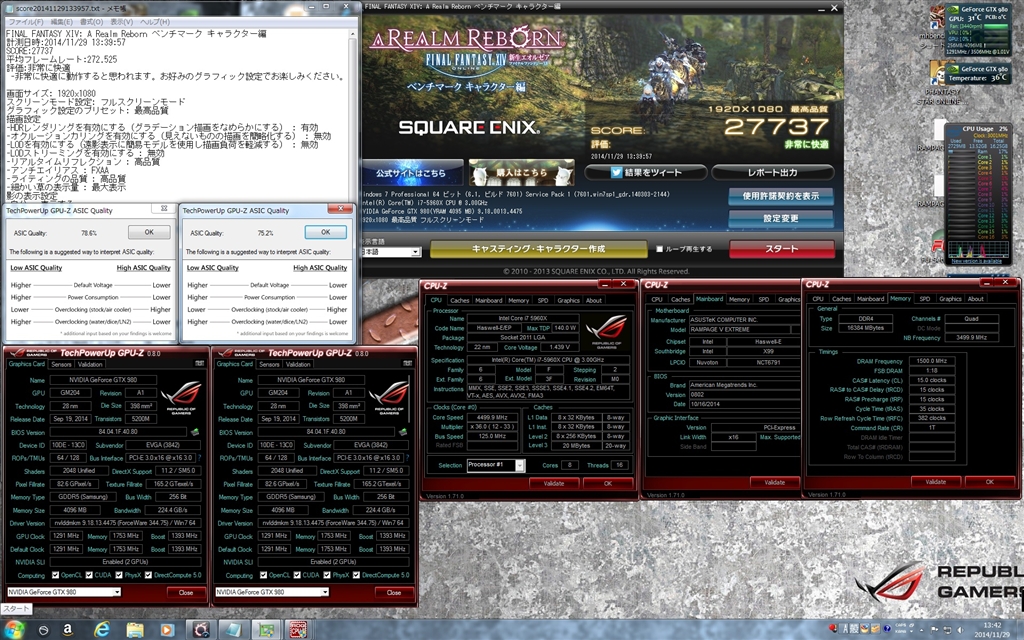Open network icon in system tray

[x=947, y=630]
